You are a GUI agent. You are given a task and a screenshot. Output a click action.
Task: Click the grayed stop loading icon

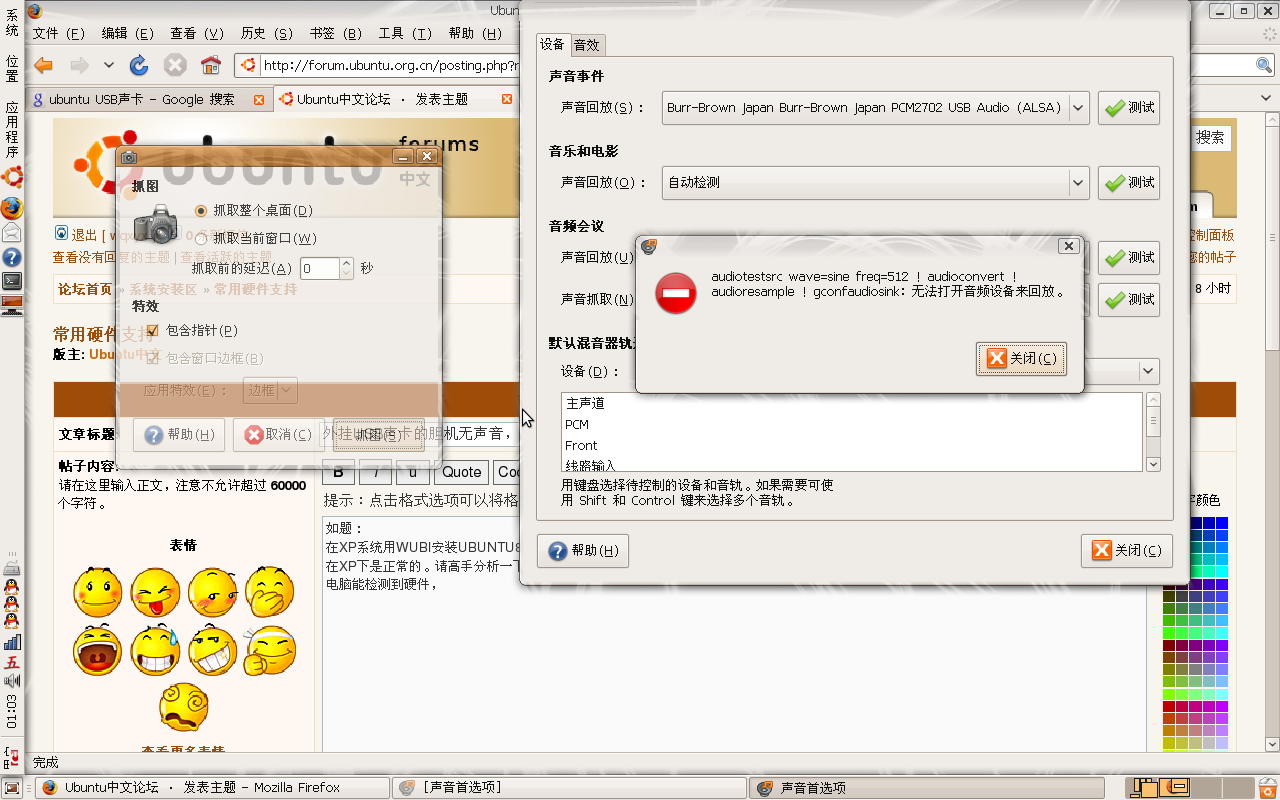175,66
